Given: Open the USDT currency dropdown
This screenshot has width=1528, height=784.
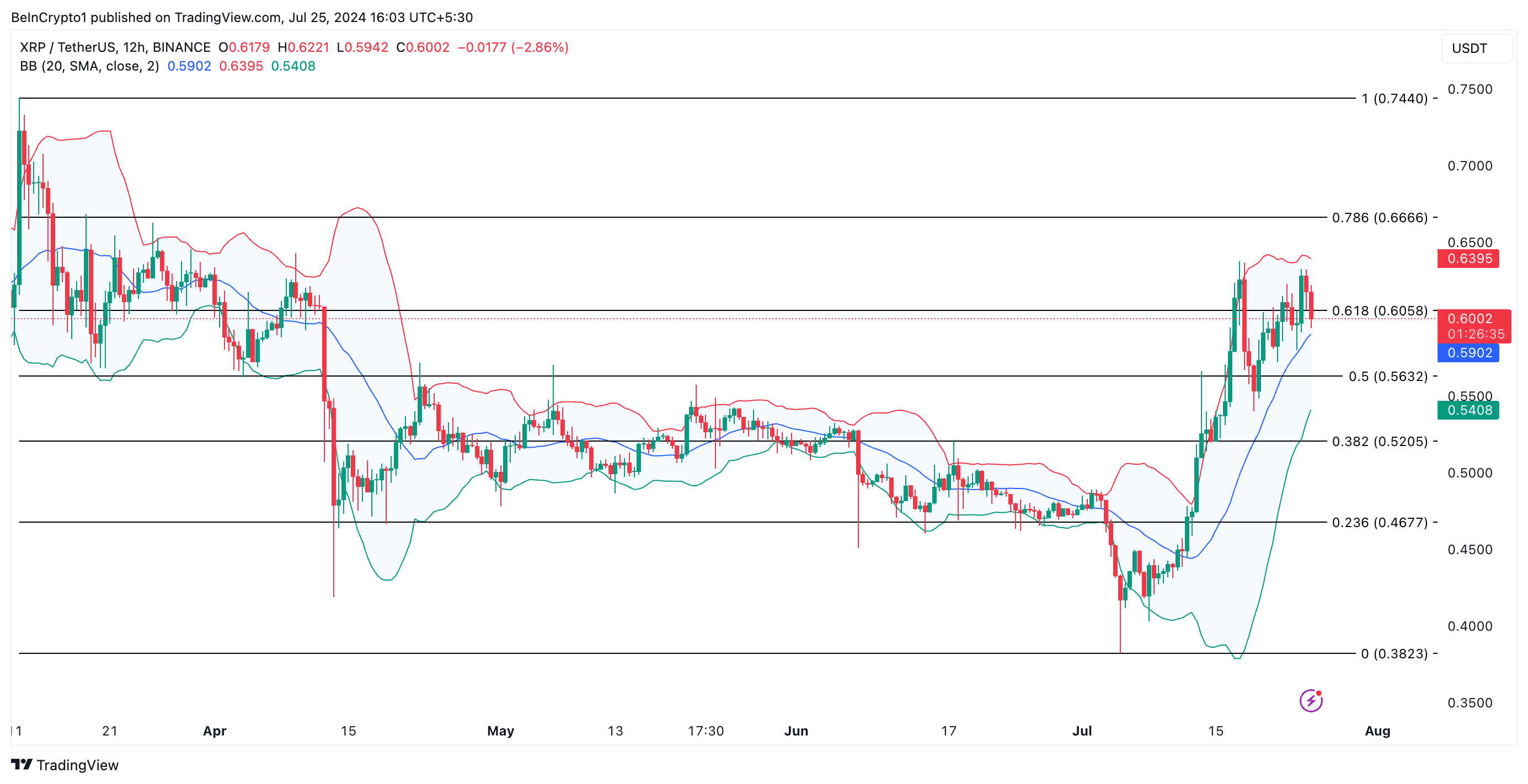Looking at the screenshot, I should (x=1475, y=49).
